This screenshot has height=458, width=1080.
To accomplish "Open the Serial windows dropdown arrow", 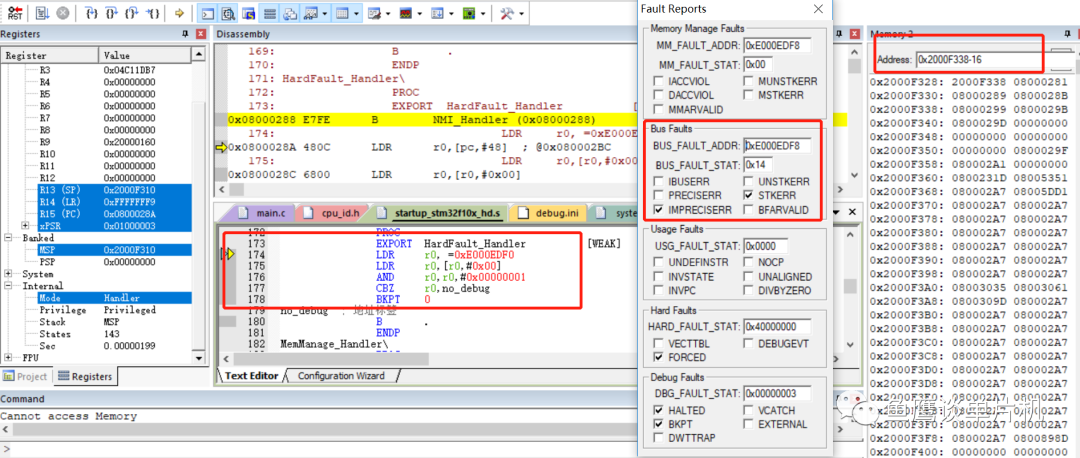I will (388, 12).
